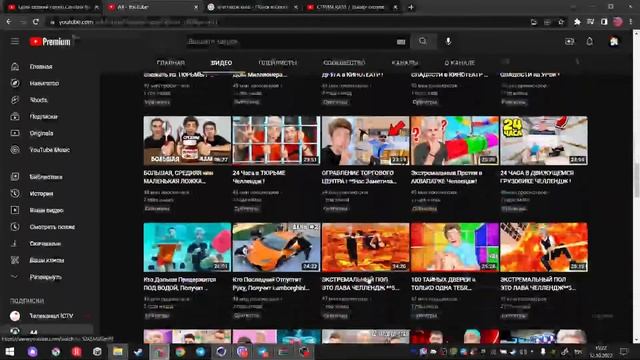This screenshot has width=640, height=360.
Task: Click the title 100 ТАЙНЫХ ДВЕРЕЙ
Action: click(x=443, y=284)
